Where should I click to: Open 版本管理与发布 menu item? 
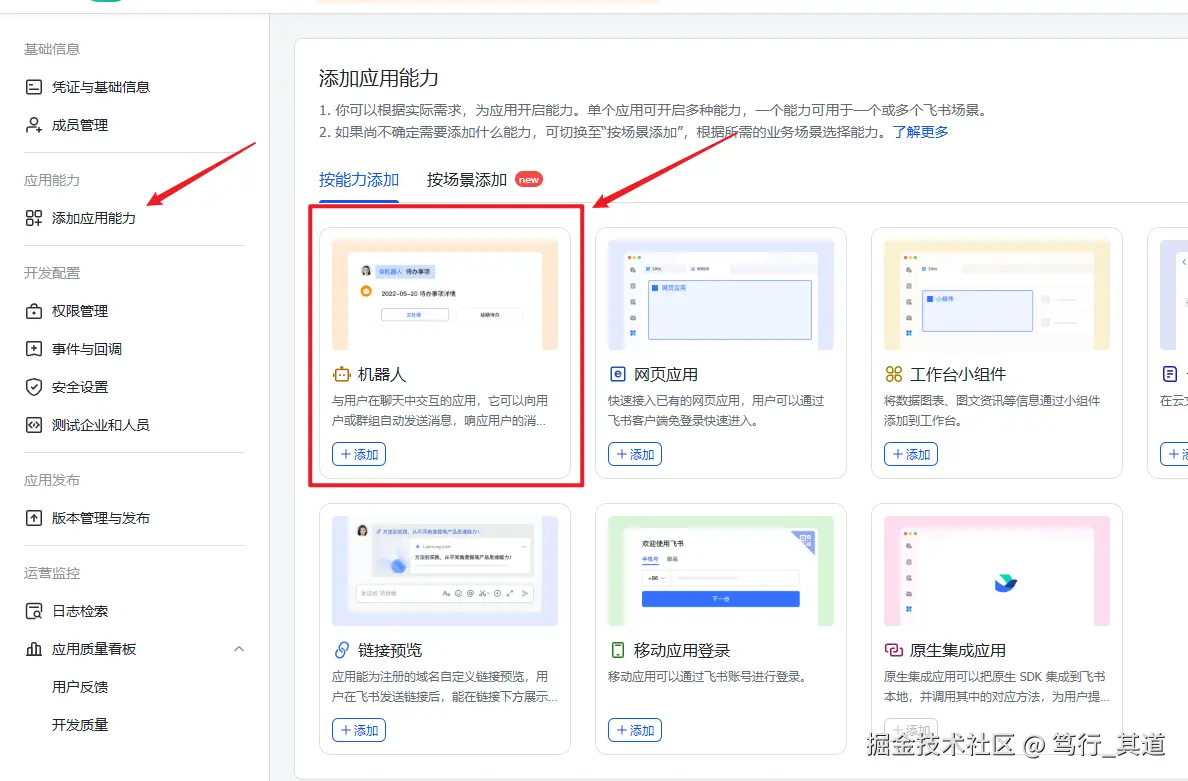point(101,518)
